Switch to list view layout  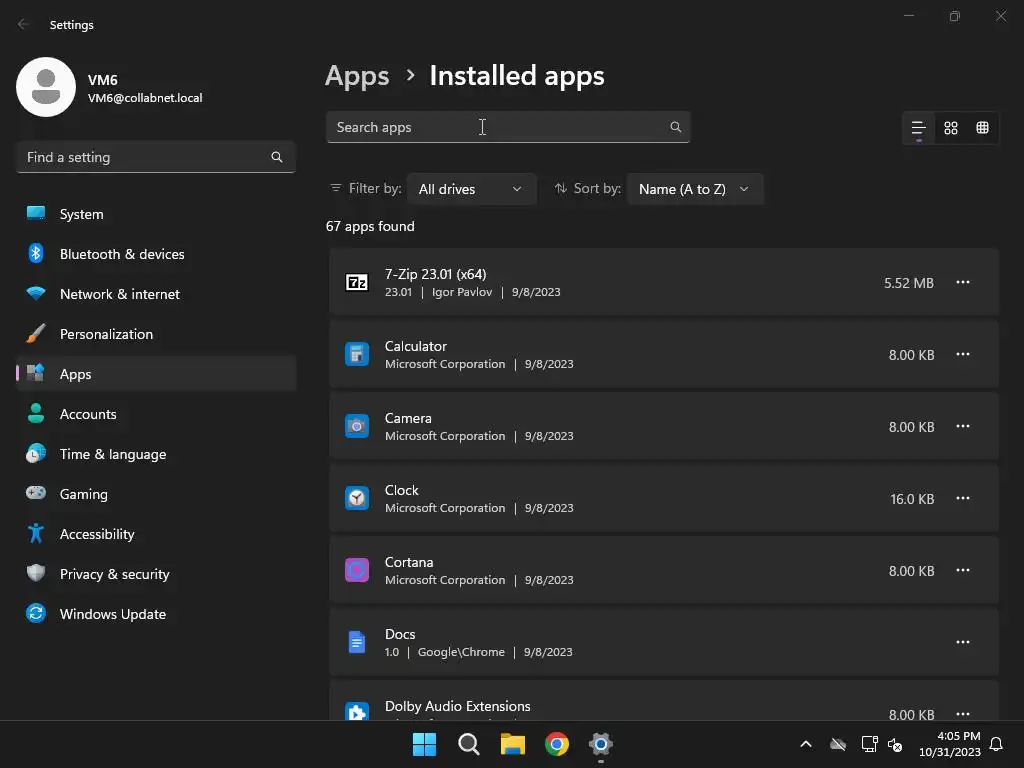918,128
